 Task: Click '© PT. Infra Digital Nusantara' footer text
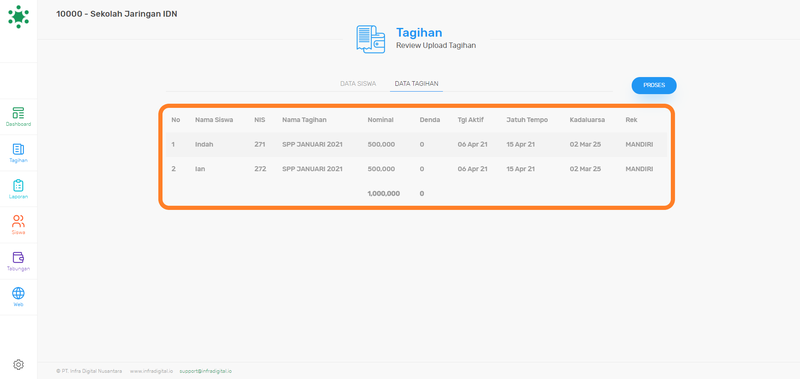[x=89, y=371]
